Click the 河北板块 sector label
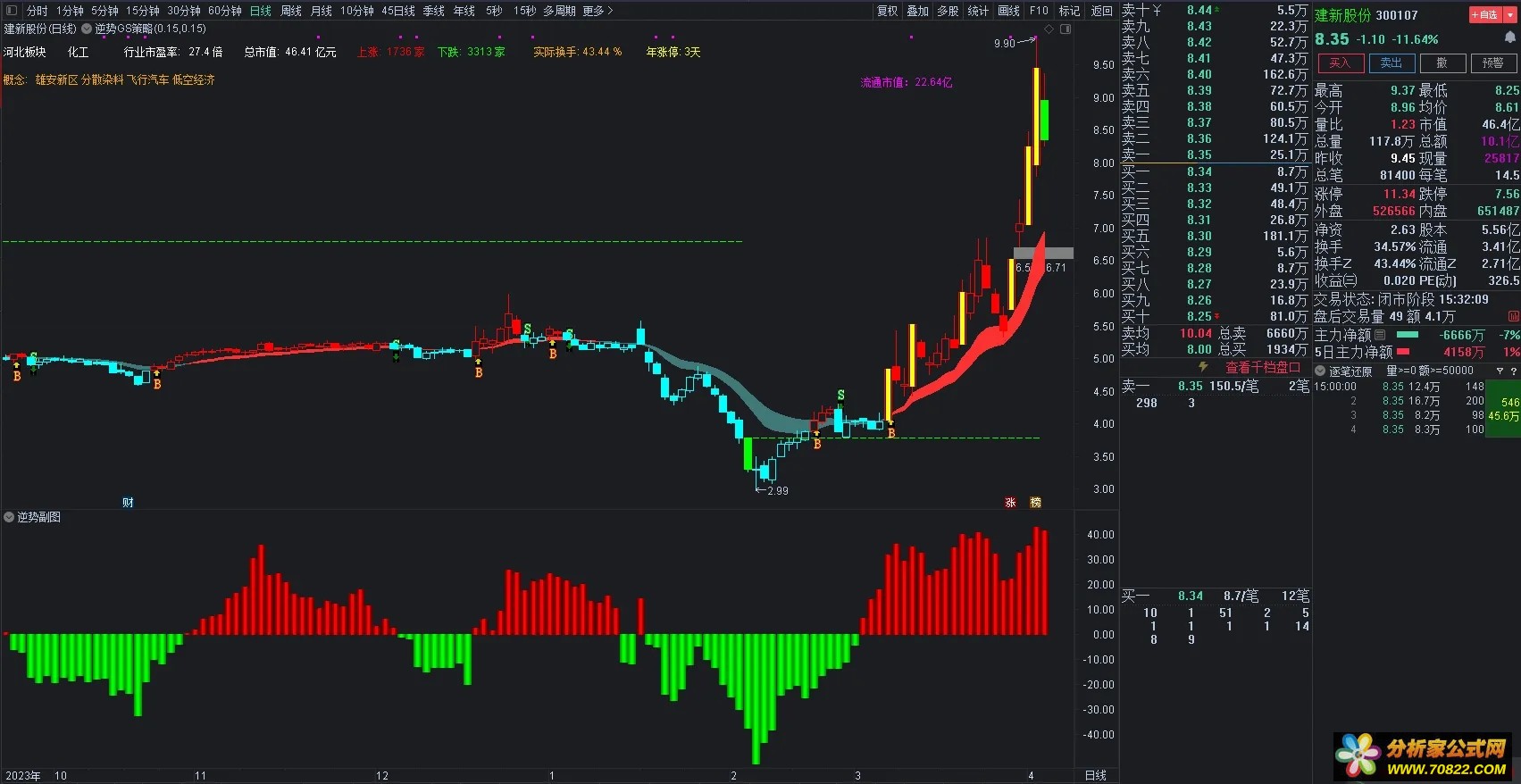 point(25,53)
